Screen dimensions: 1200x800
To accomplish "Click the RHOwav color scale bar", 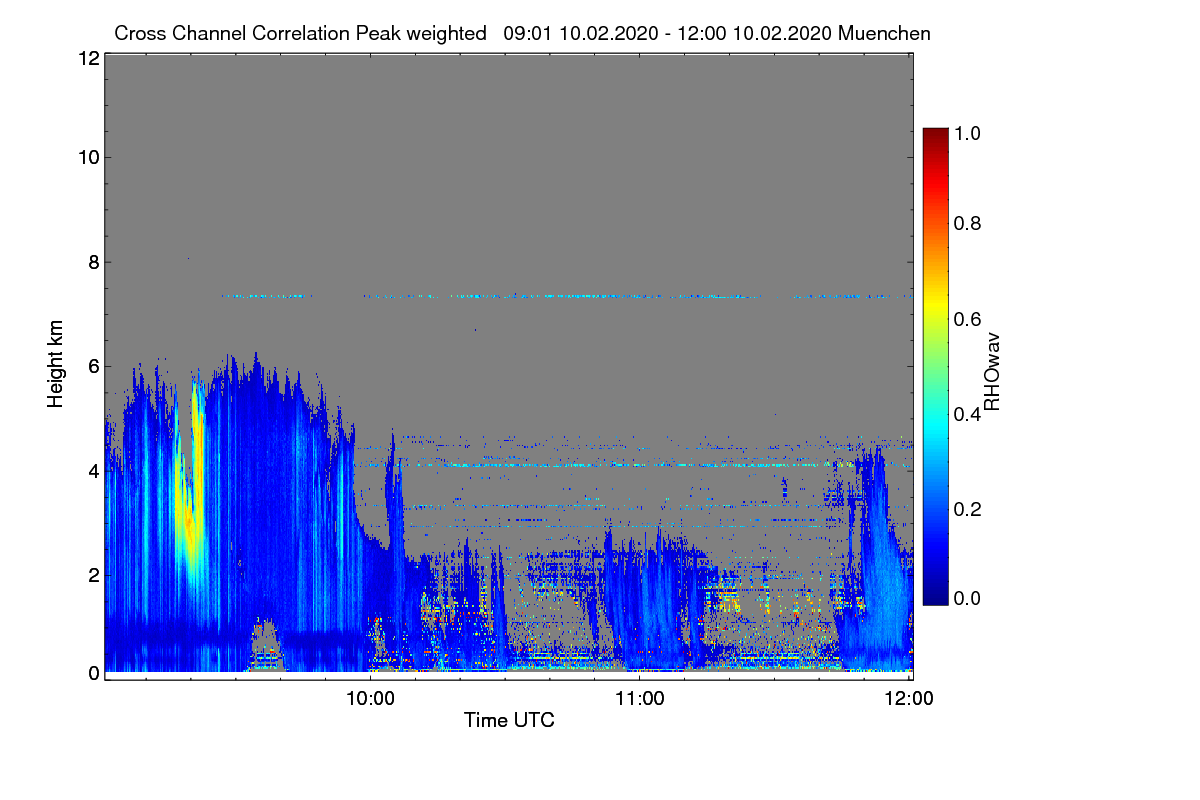I will click(935, 366).
